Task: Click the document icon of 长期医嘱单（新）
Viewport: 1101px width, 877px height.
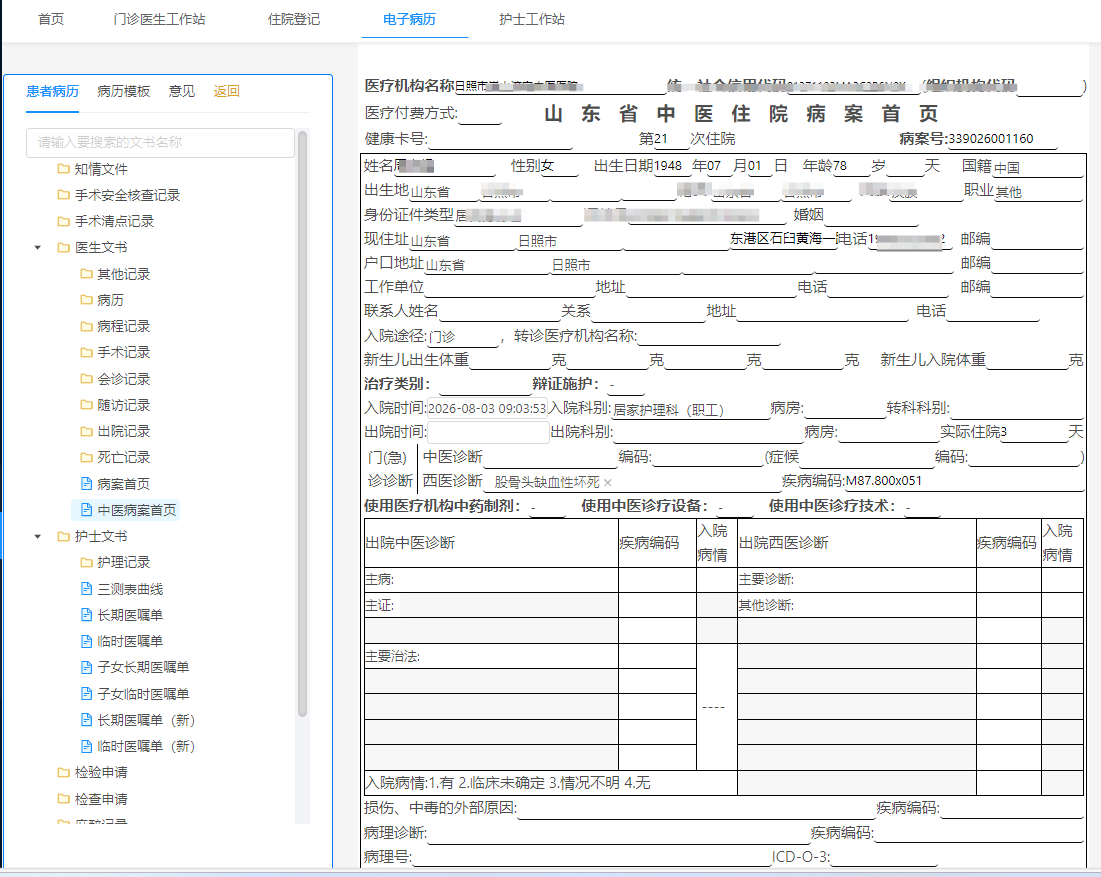Action: click(x=86, y=720)
